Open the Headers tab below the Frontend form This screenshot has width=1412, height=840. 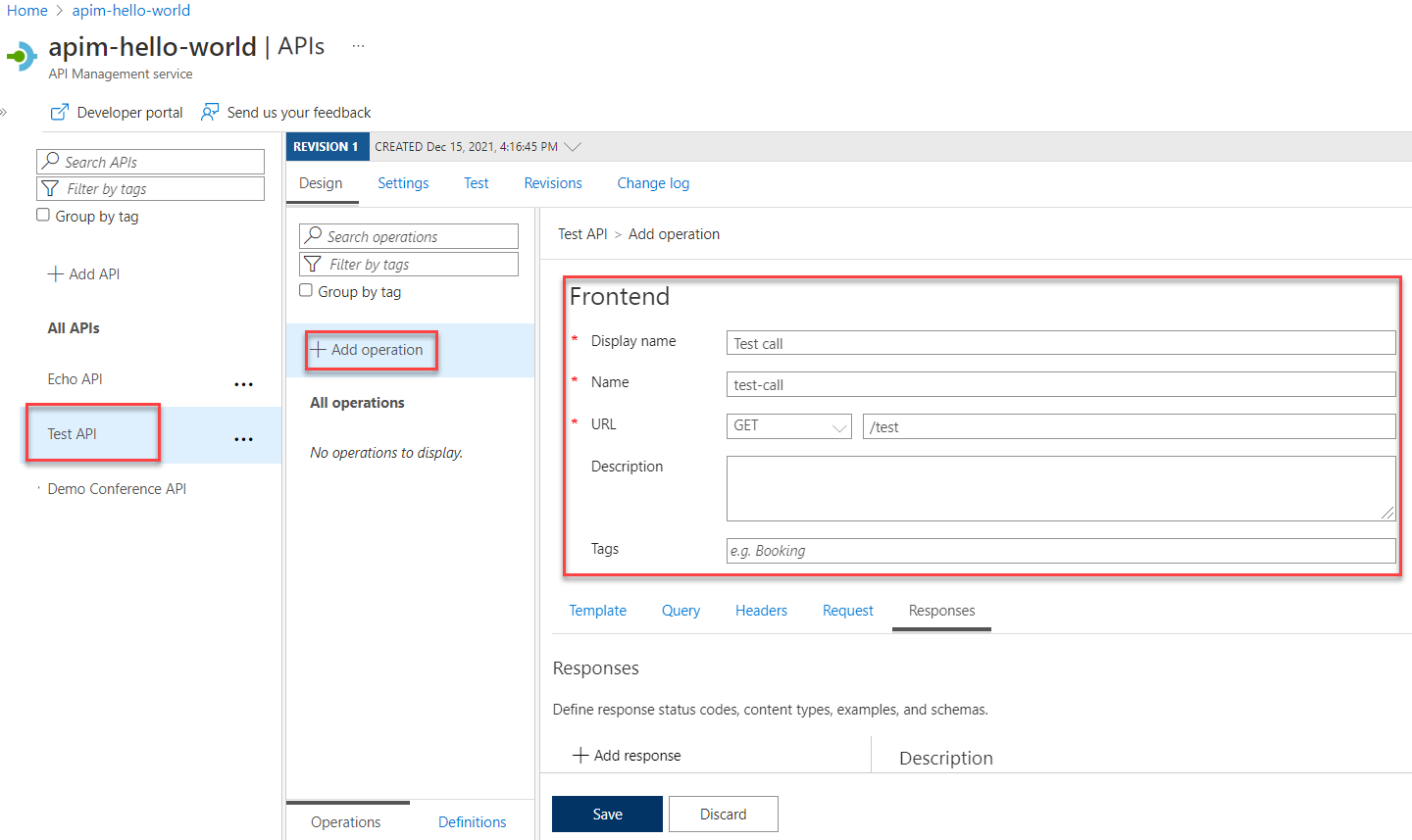(761, 610)
